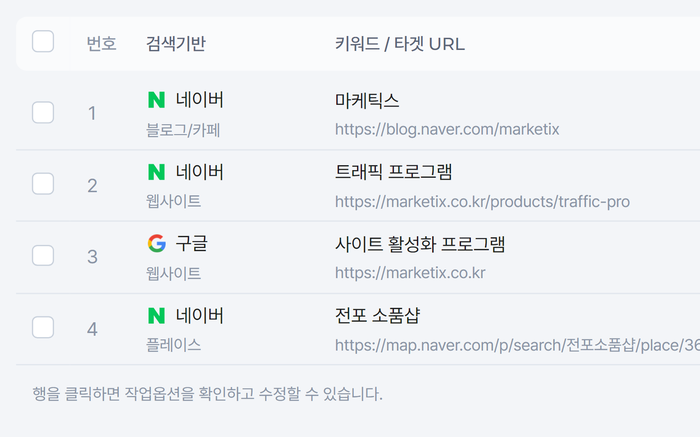Select keyword 마케틱스
The image size is (700, 437).
point(367,100)
